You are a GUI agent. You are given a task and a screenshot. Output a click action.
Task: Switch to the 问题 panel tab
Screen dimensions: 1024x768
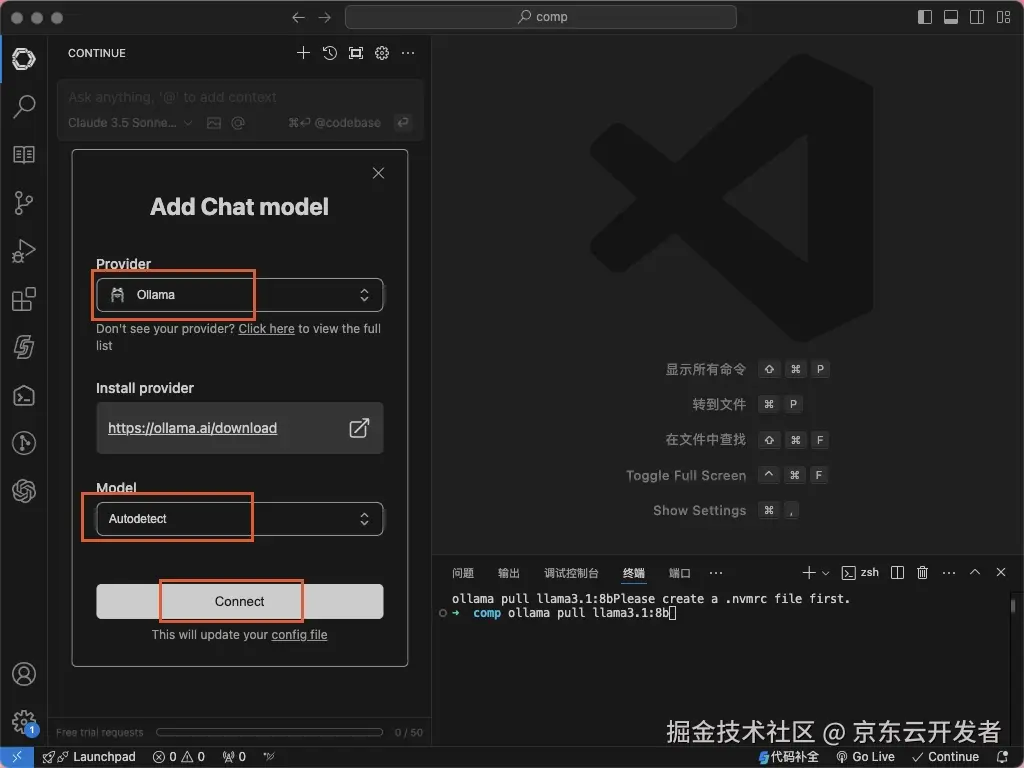pos(463,573)
